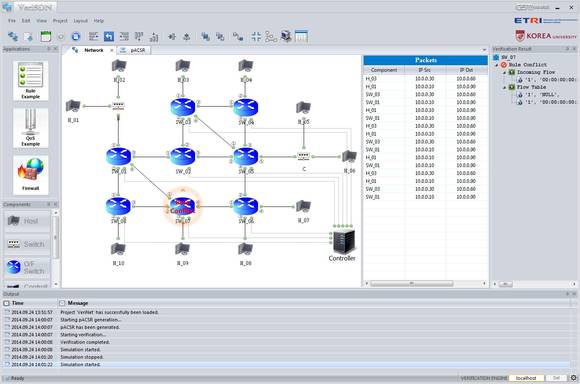580x384 pixels.
Task: Open the View menu
Action: (41, 21)
